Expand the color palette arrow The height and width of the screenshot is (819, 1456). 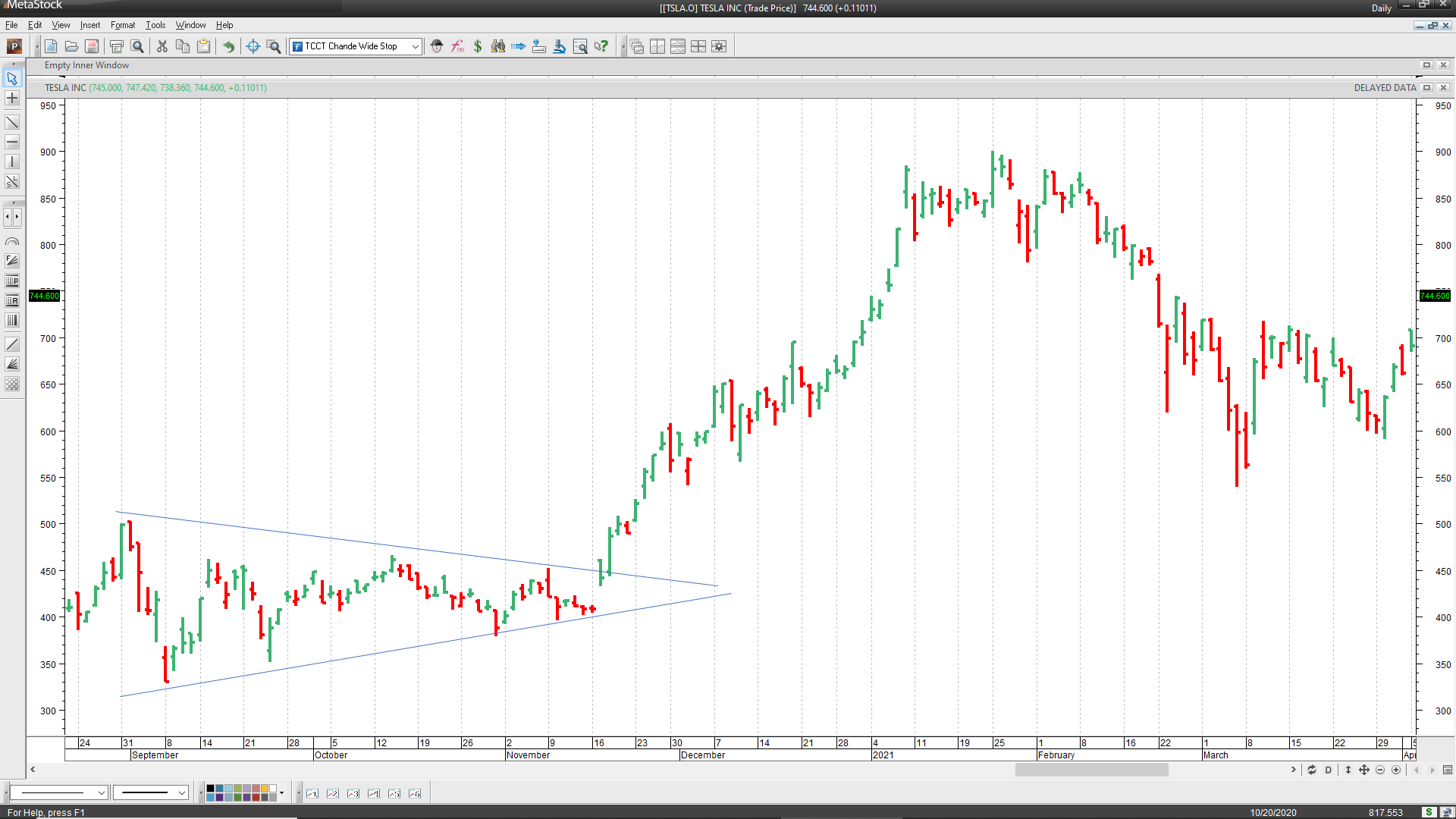281,793
